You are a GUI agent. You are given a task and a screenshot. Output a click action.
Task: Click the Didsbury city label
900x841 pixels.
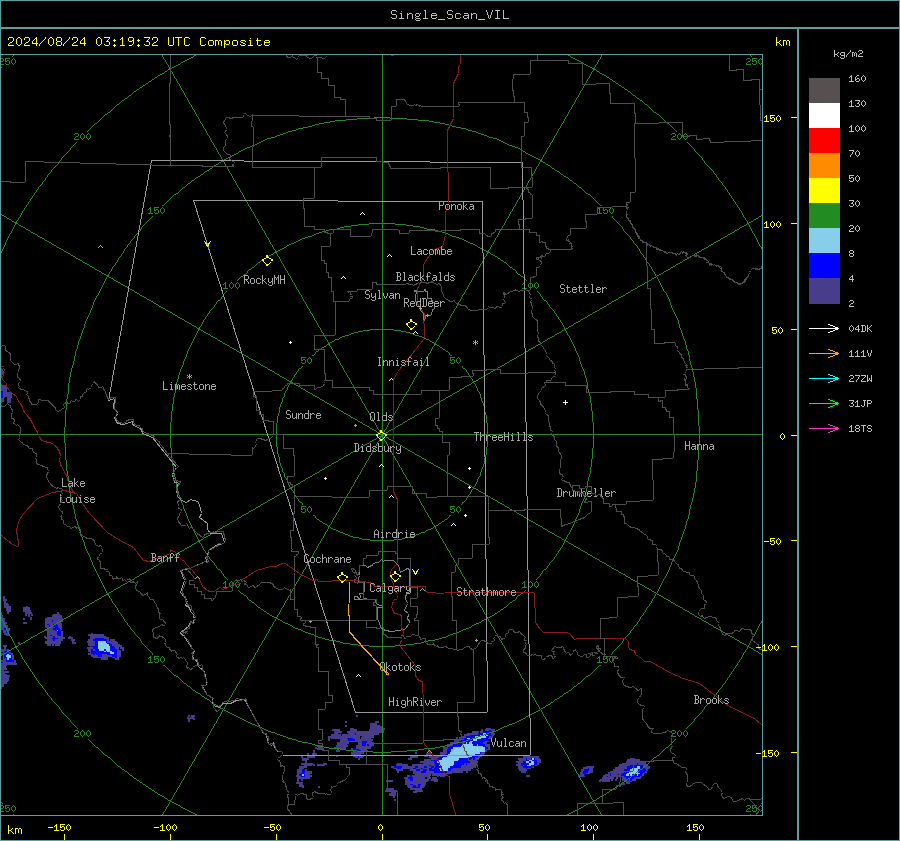(x=377, y=448)
